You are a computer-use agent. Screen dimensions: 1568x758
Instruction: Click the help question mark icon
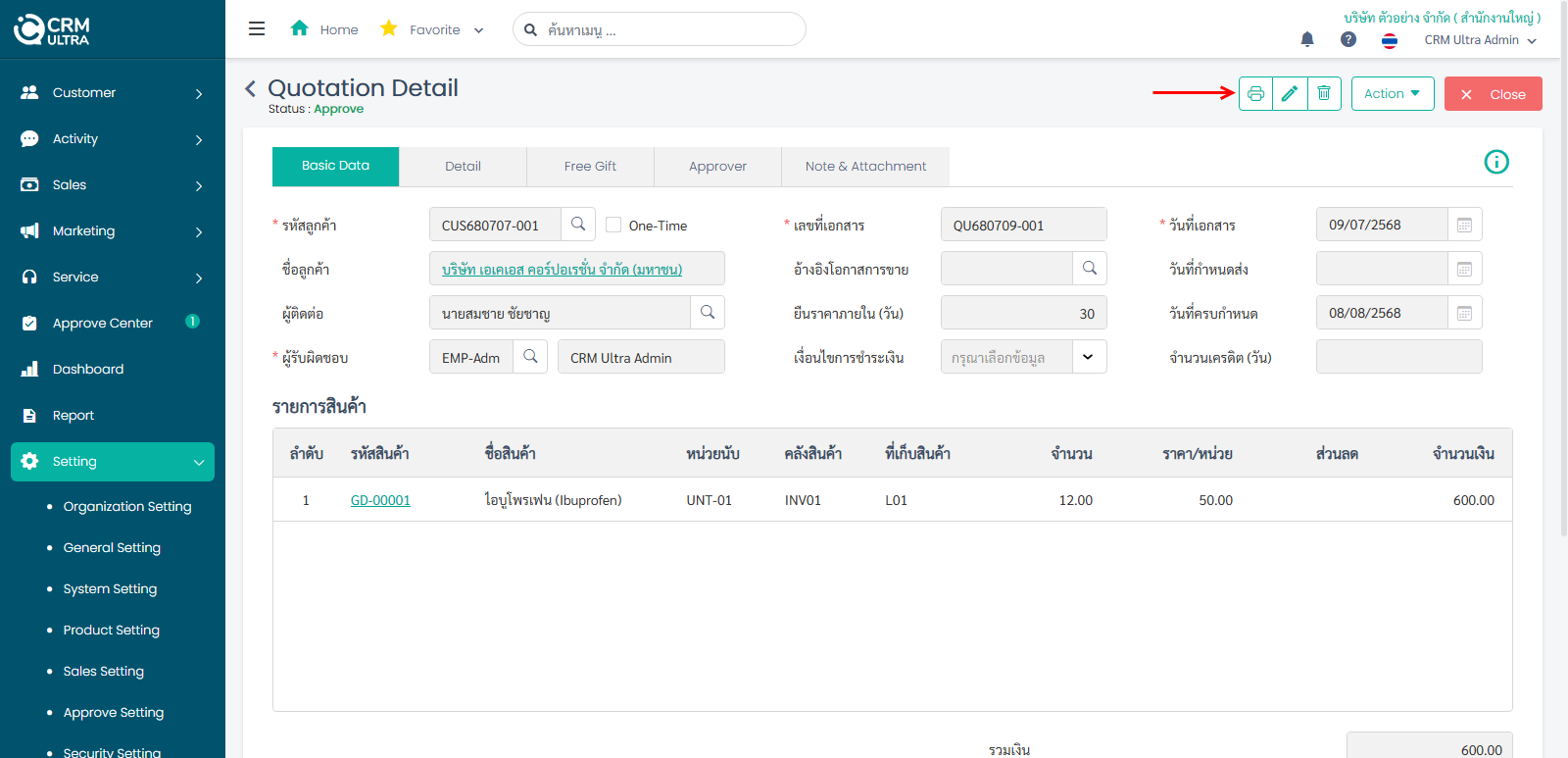coord(1348,39)
